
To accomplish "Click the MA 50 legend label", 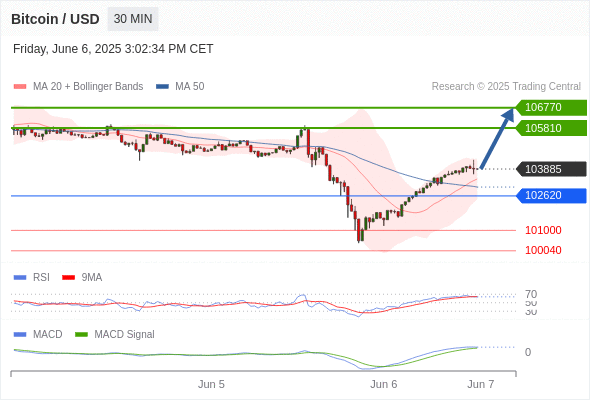I will tap(190, 87).
